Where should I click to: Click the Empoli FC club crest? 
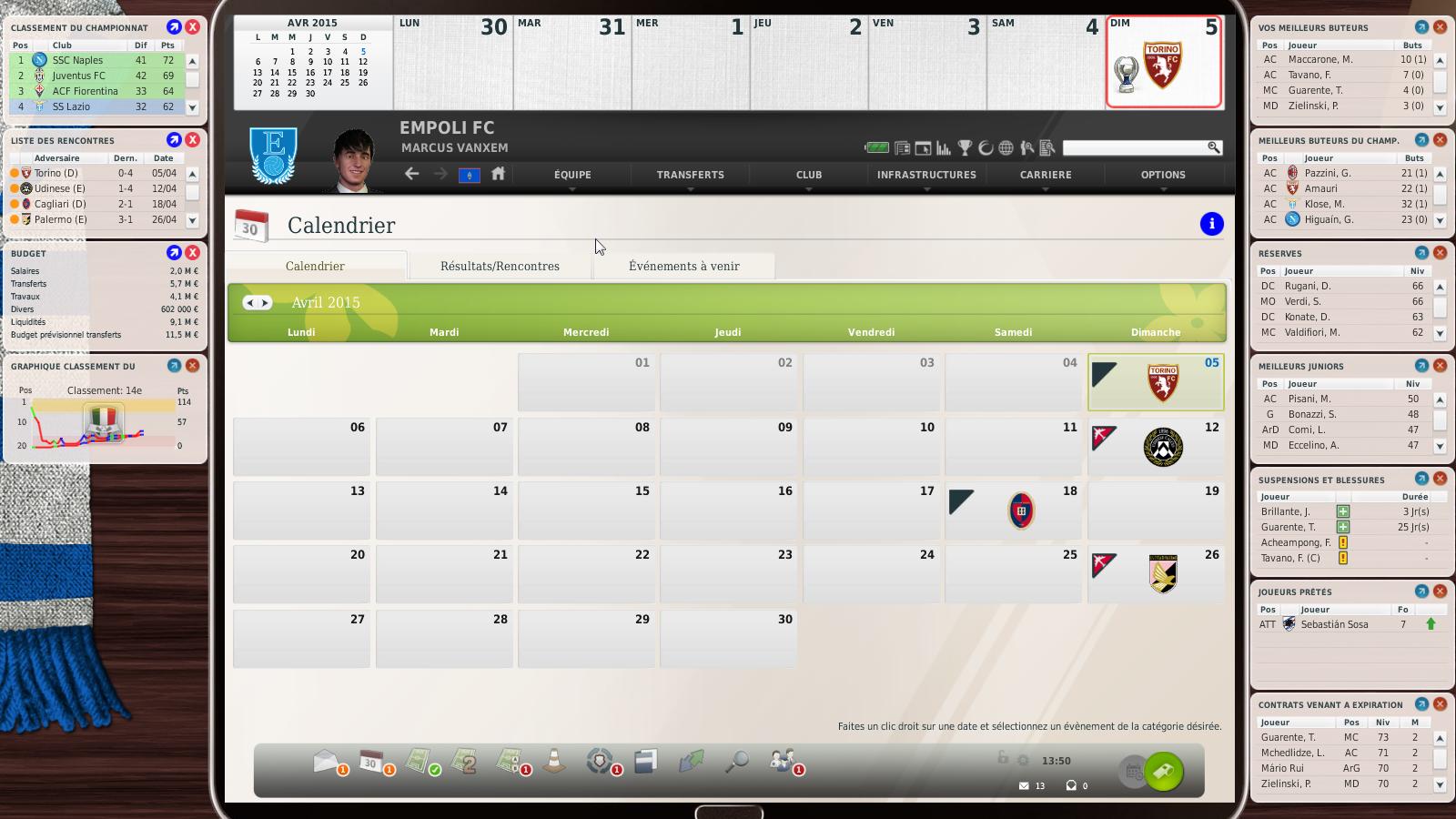click(273, 156)
